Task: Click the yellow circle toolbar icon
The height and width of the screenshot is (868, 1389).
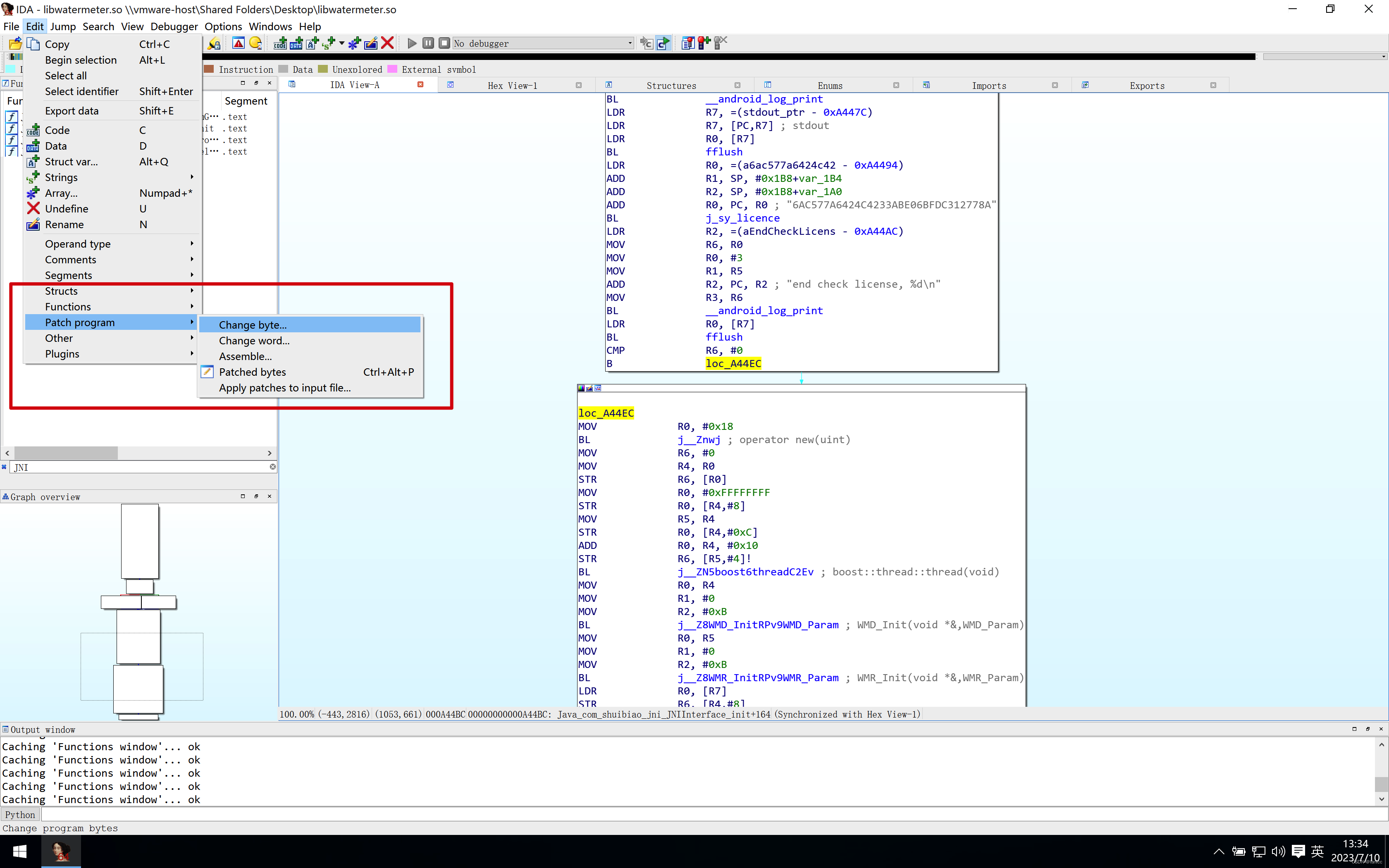Action: point(255,43)
